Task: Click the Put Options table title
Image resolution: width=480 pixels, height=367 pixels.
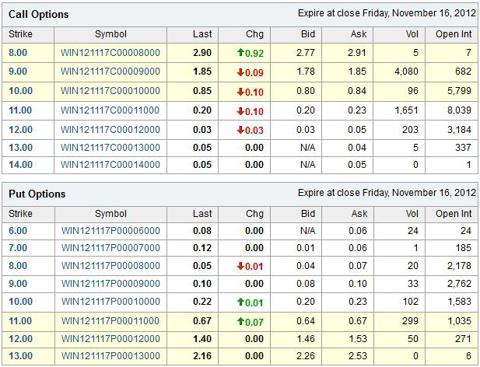Action: pyautogui.click(x=37, y=194)
